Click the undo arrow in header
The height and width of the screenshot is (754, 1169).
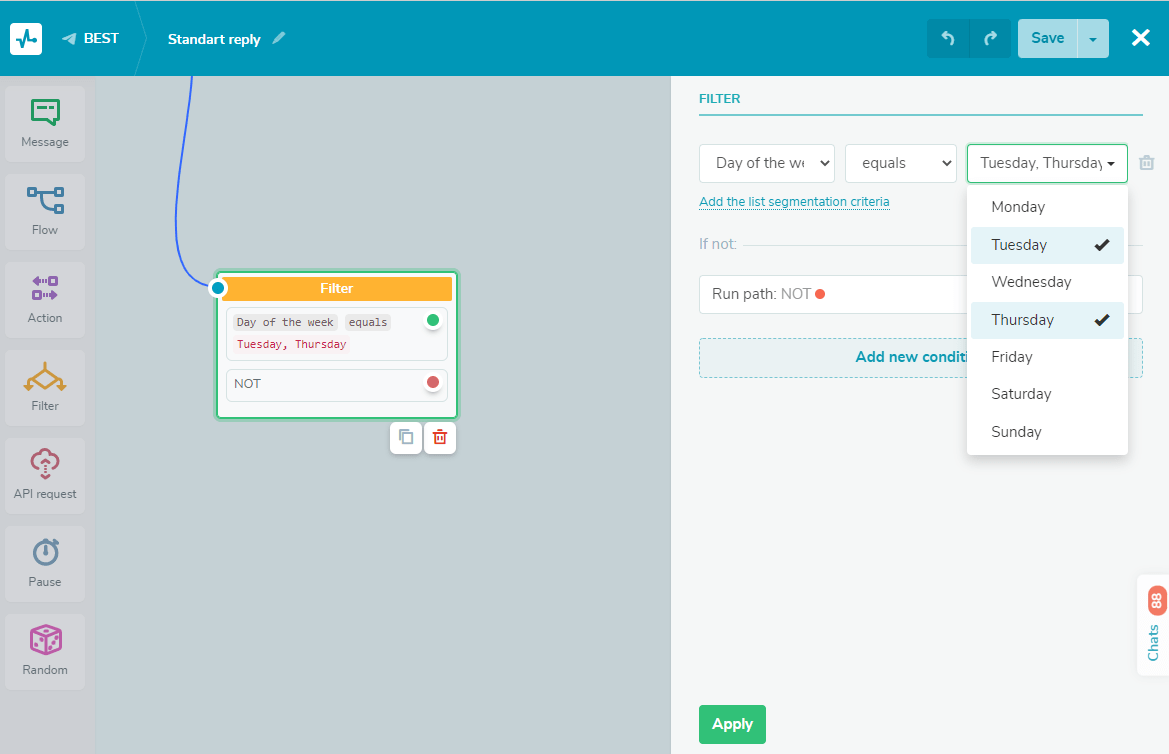948,39
